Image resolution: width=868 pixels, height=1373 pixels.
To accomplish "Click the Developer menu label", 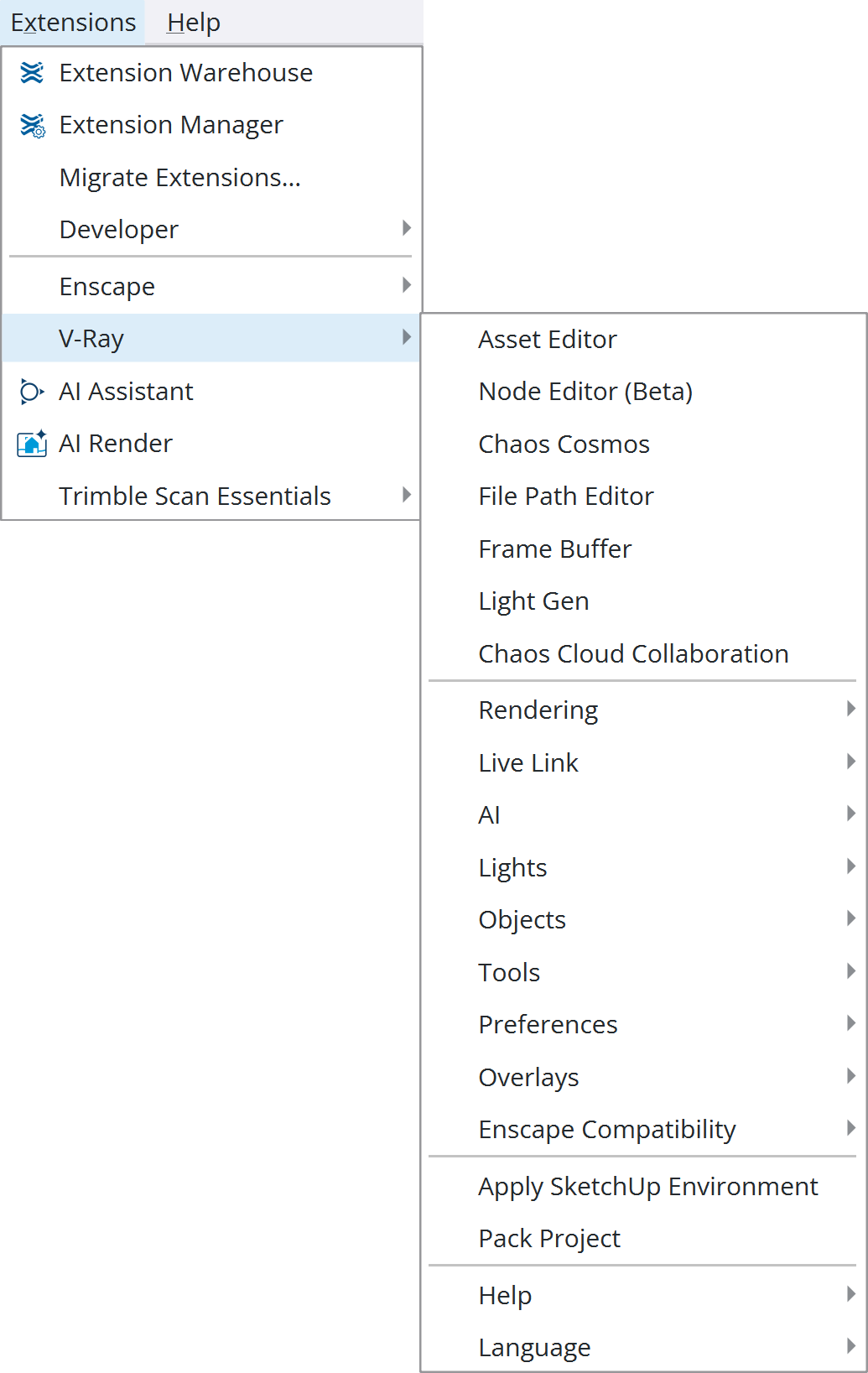I will pyautogui.click(x=118, y=230).
